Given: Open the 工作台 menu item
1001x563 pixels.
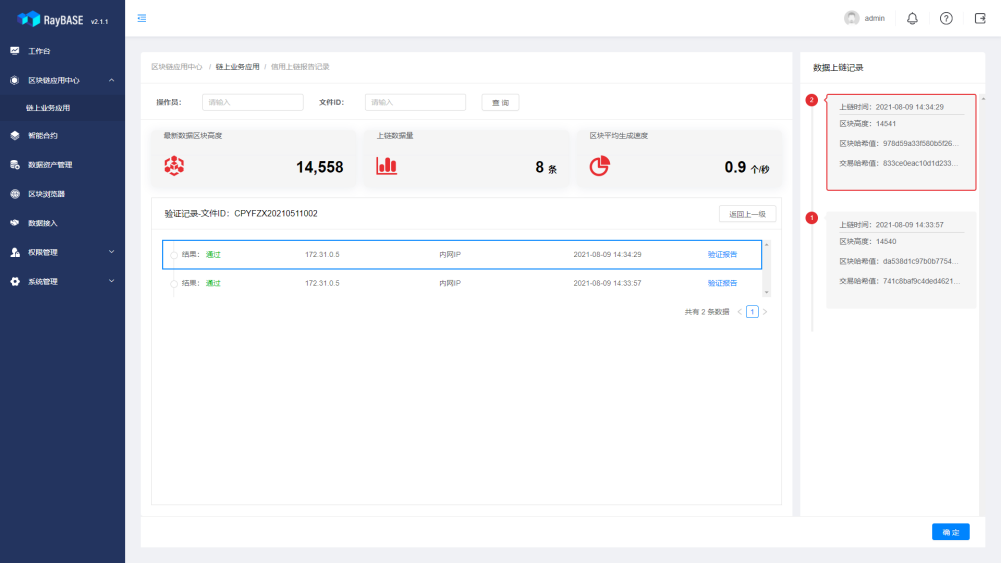Looking at the screenshot, I should tap(40, 51).
